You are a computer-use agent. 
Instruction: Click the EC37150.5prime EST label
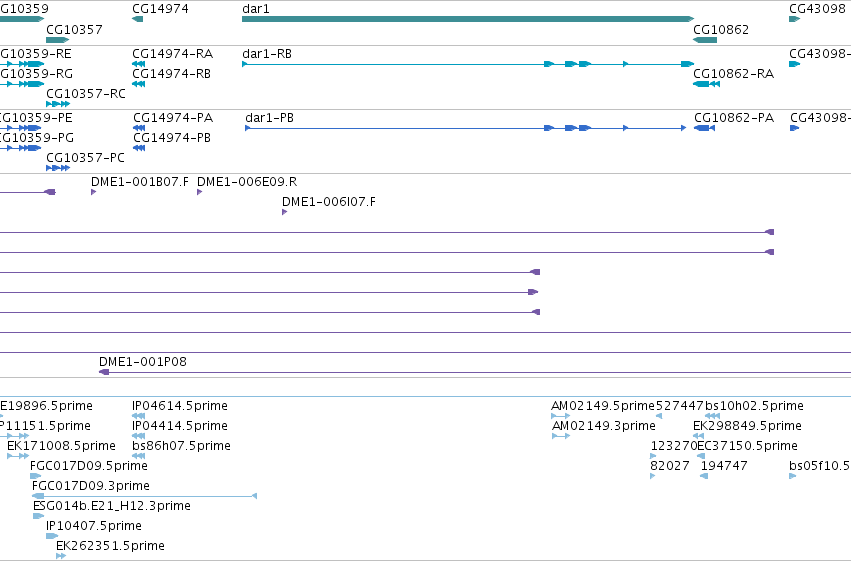click(x=747, y=446)
